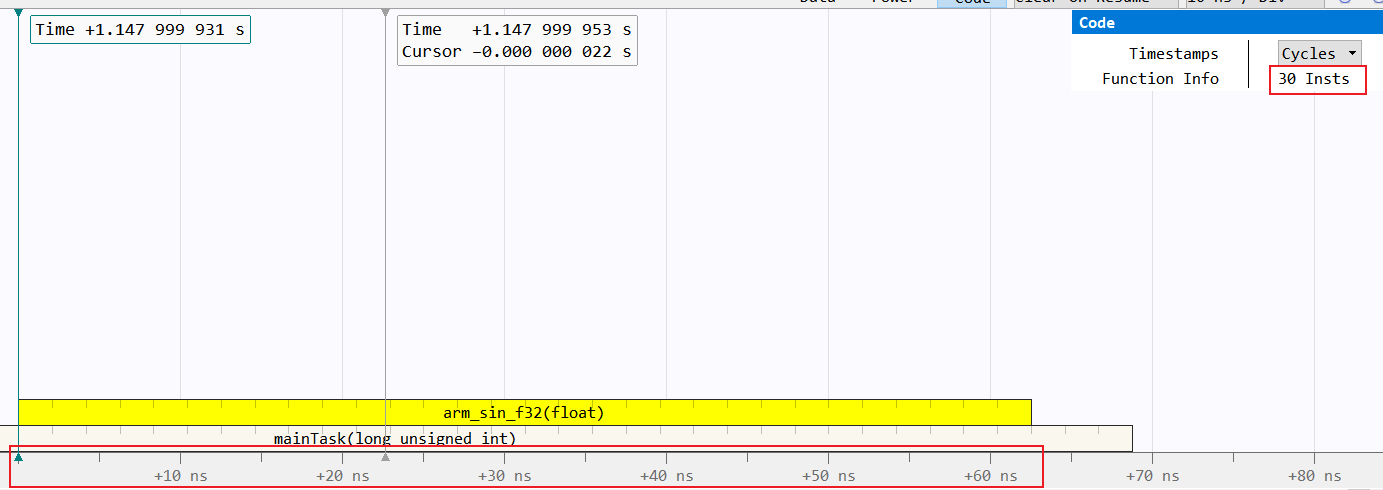Click the Timestamps label in Code panel
The image size is (1383, 490).
click(1174, 54)
